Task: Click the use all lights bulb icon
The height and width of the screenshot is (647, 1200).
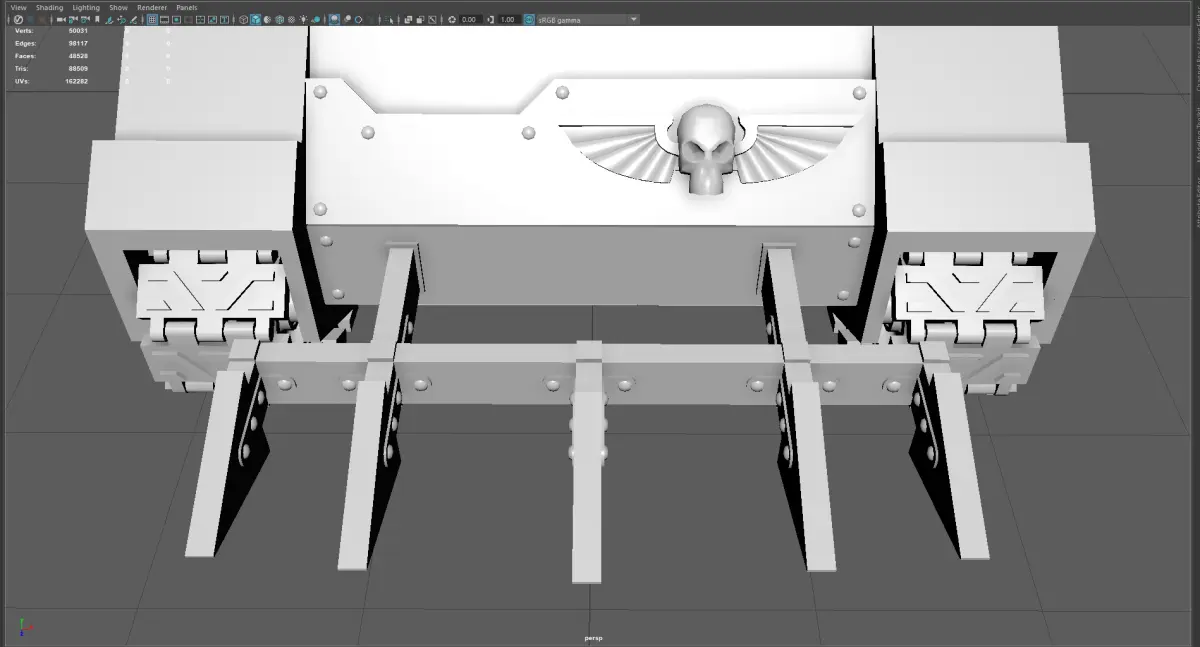Action: tap(303, 19)
